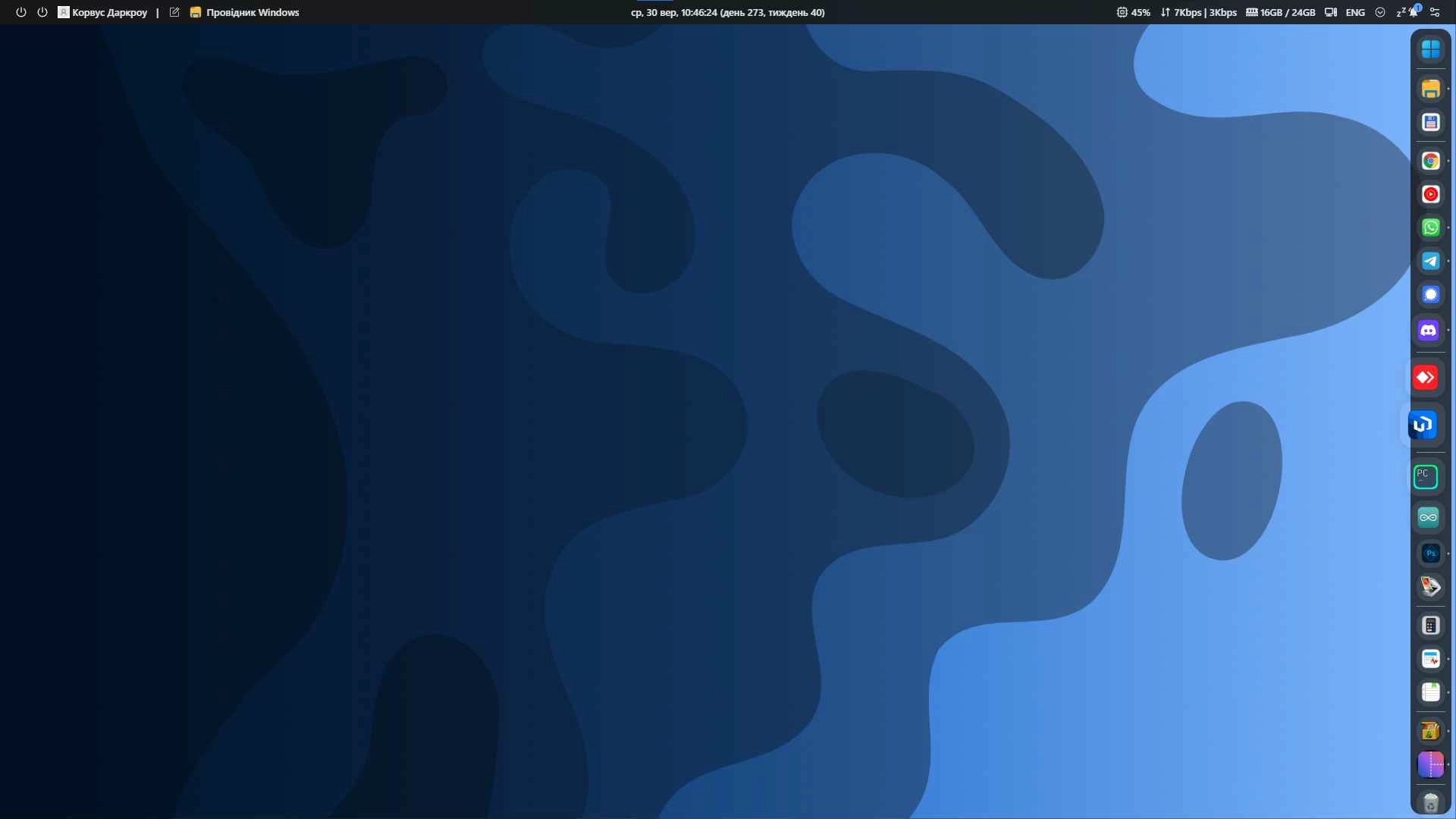The height and width of the screenshot is (819, 1456).
Task: Open the task monitor app in dock
Action: pyautogui.click(x=1430, y=659)
